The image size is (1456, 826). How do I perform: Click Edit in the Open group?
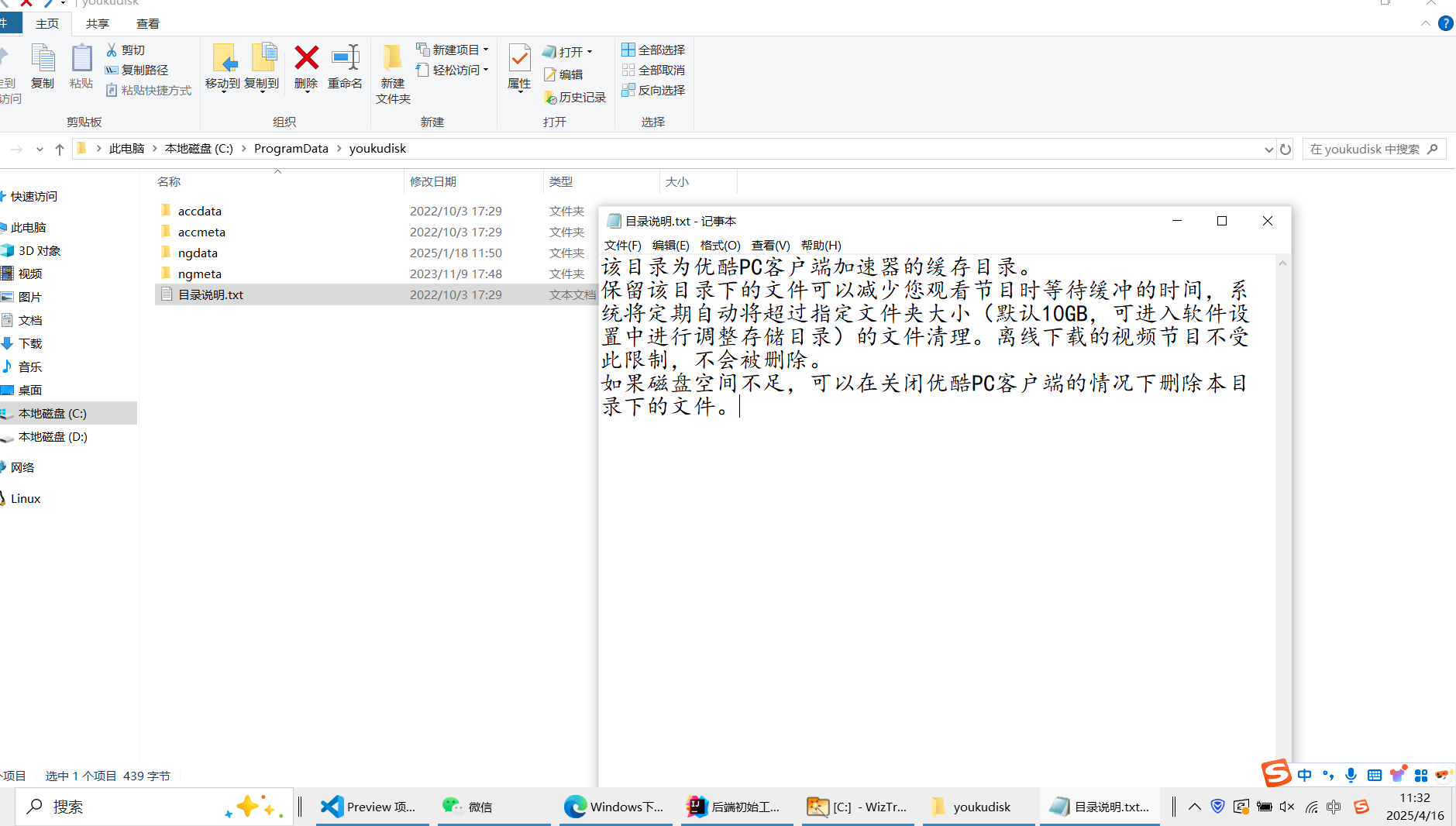(x=563, y=74)
